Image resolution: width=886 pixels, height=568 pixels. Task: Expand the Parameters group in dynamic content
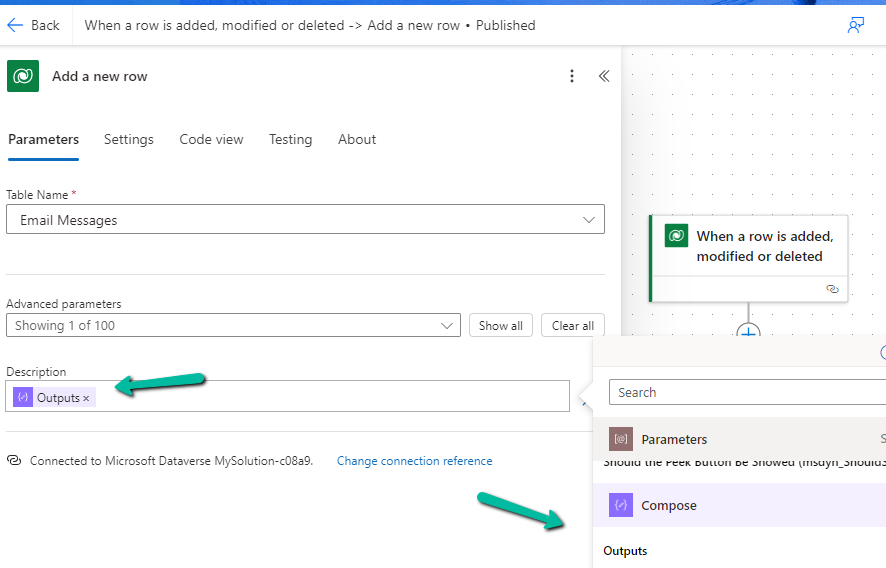(739, 439)
